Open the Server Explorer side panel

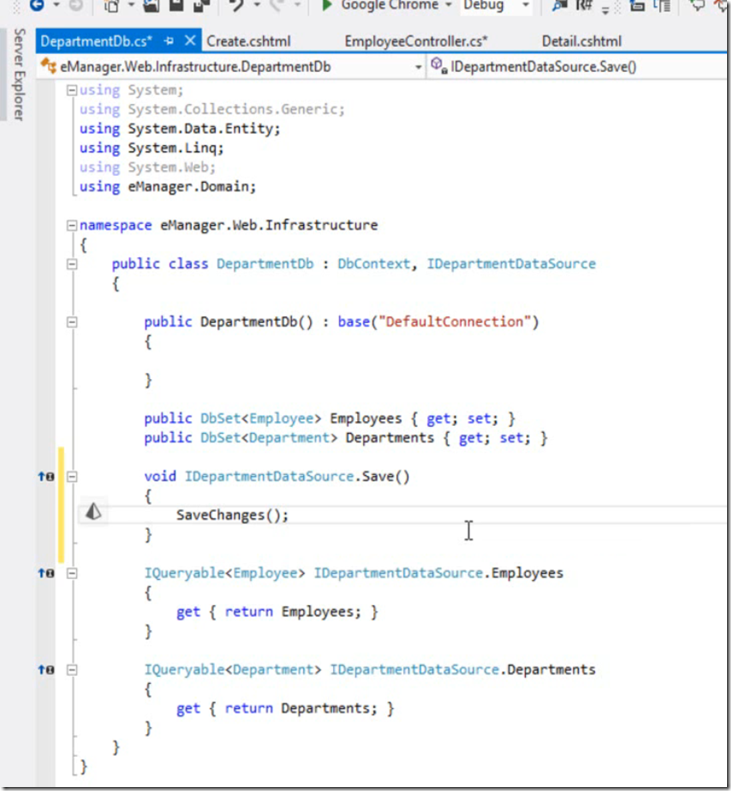[x=19, y=74]
